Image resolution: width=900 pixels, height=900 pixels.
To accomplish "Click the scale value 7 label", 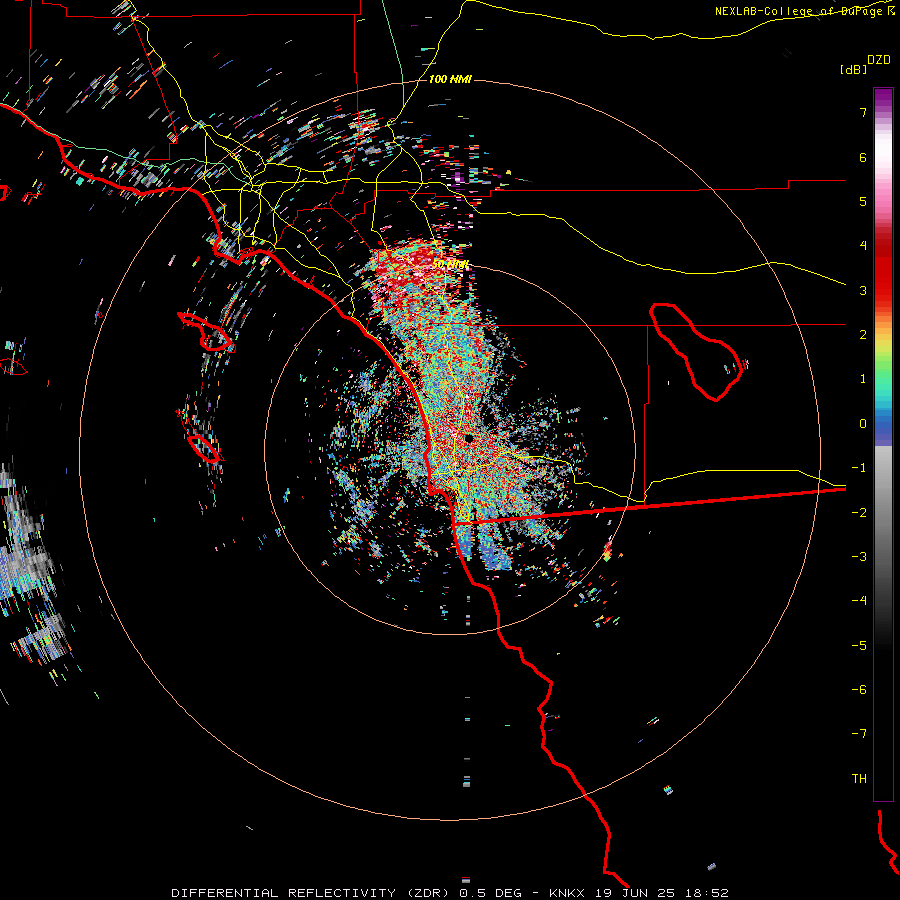I will click(863, 112).
